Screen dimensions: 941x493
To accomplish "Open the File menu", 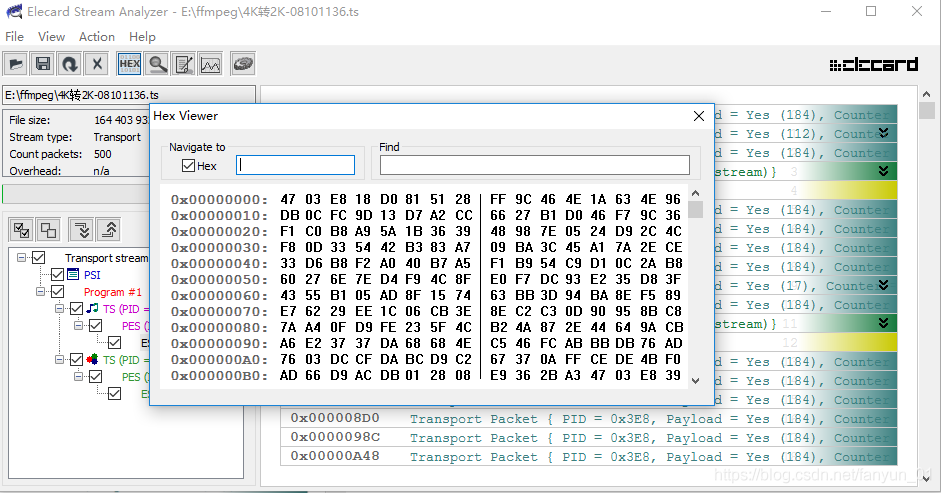I will [x=14, y=37].
